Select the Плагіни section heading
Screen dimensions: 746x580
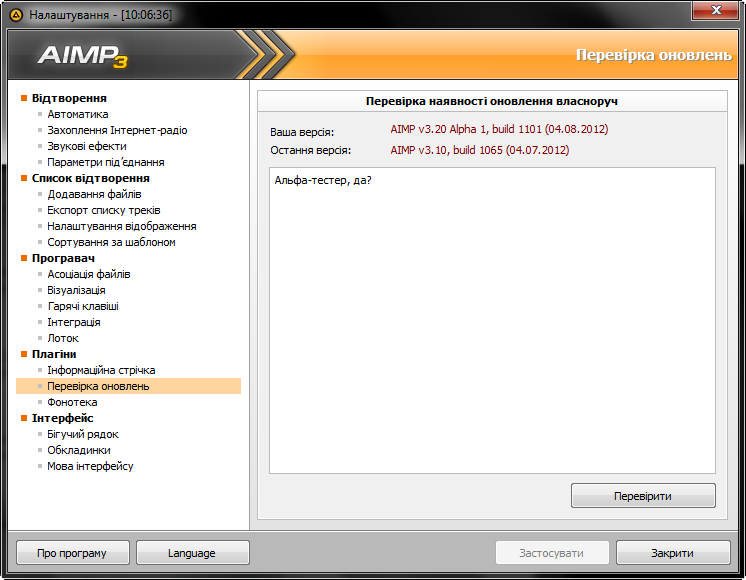click(54, 354)
